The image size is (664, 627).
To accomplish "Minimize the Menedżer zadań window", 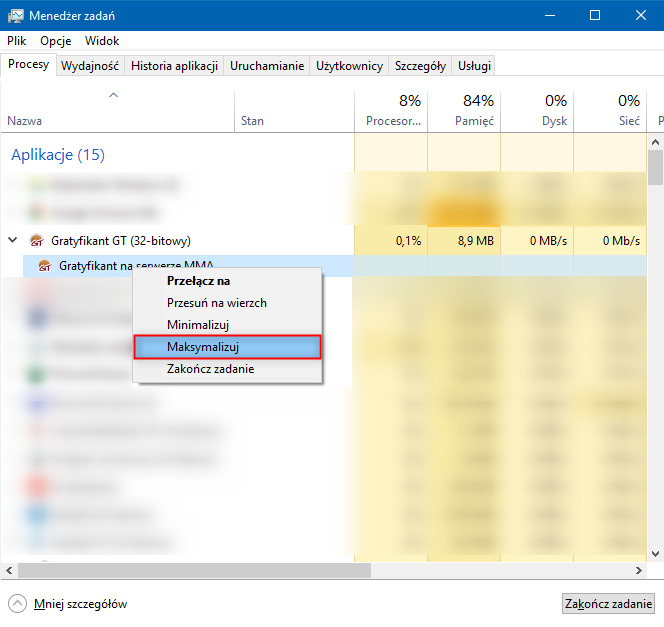I will [x=550, y=16].
